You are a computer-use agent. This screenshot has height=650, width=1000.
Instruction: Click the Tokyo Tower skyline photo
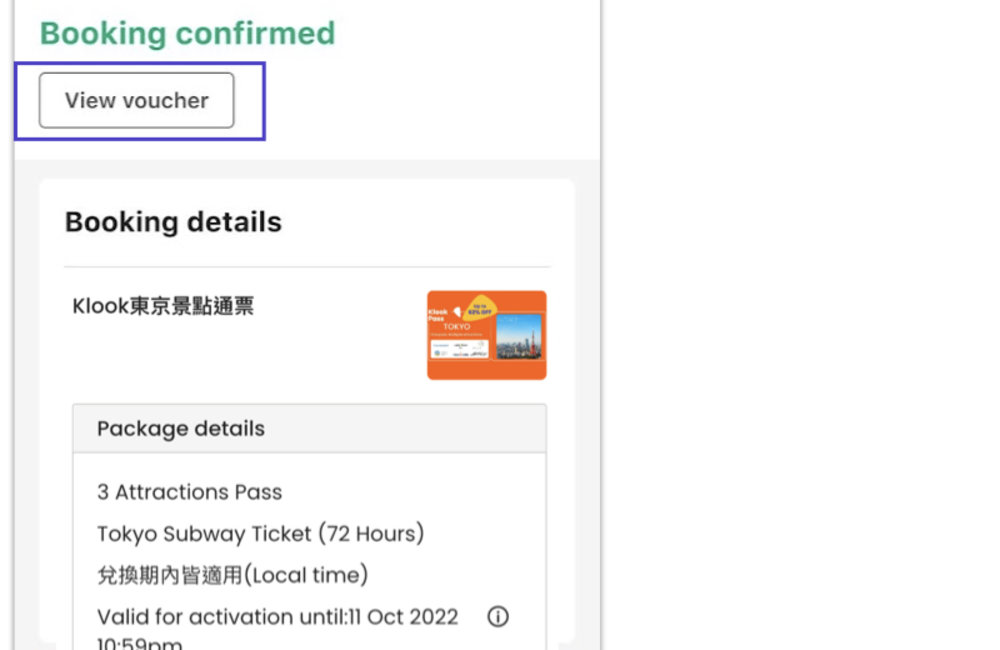tap(519, 337)
